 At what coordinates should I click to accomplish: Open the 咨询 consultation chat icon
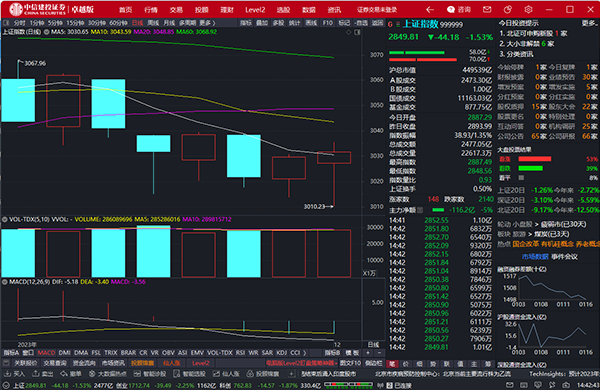point(451,10)
